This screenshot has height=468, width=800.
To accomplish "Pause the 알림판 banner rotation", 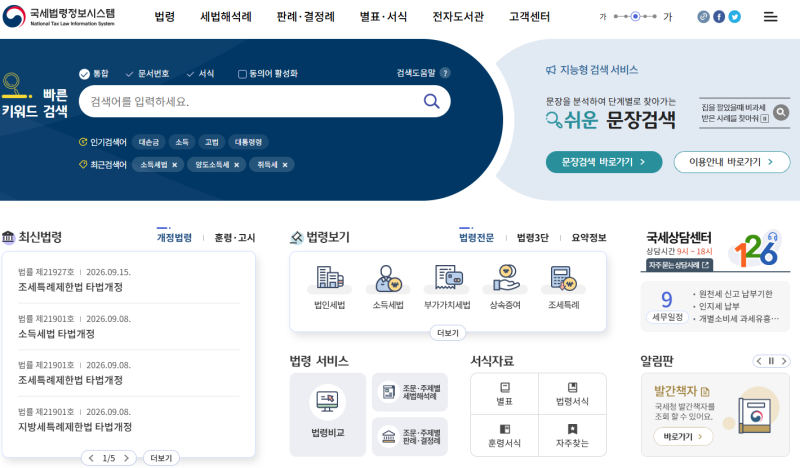I will (771, 361).
